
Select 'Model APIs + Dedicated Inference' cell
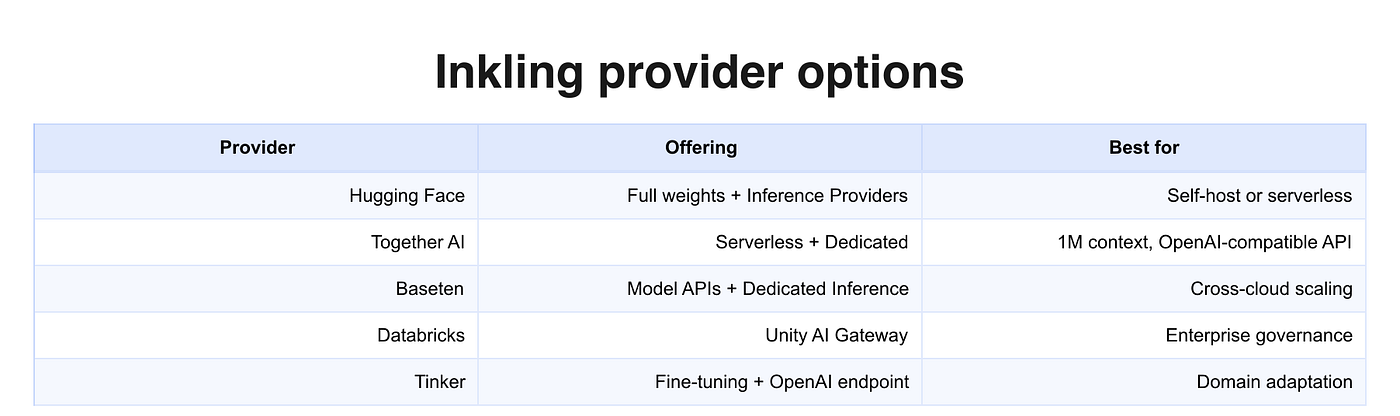pos(700,289)
